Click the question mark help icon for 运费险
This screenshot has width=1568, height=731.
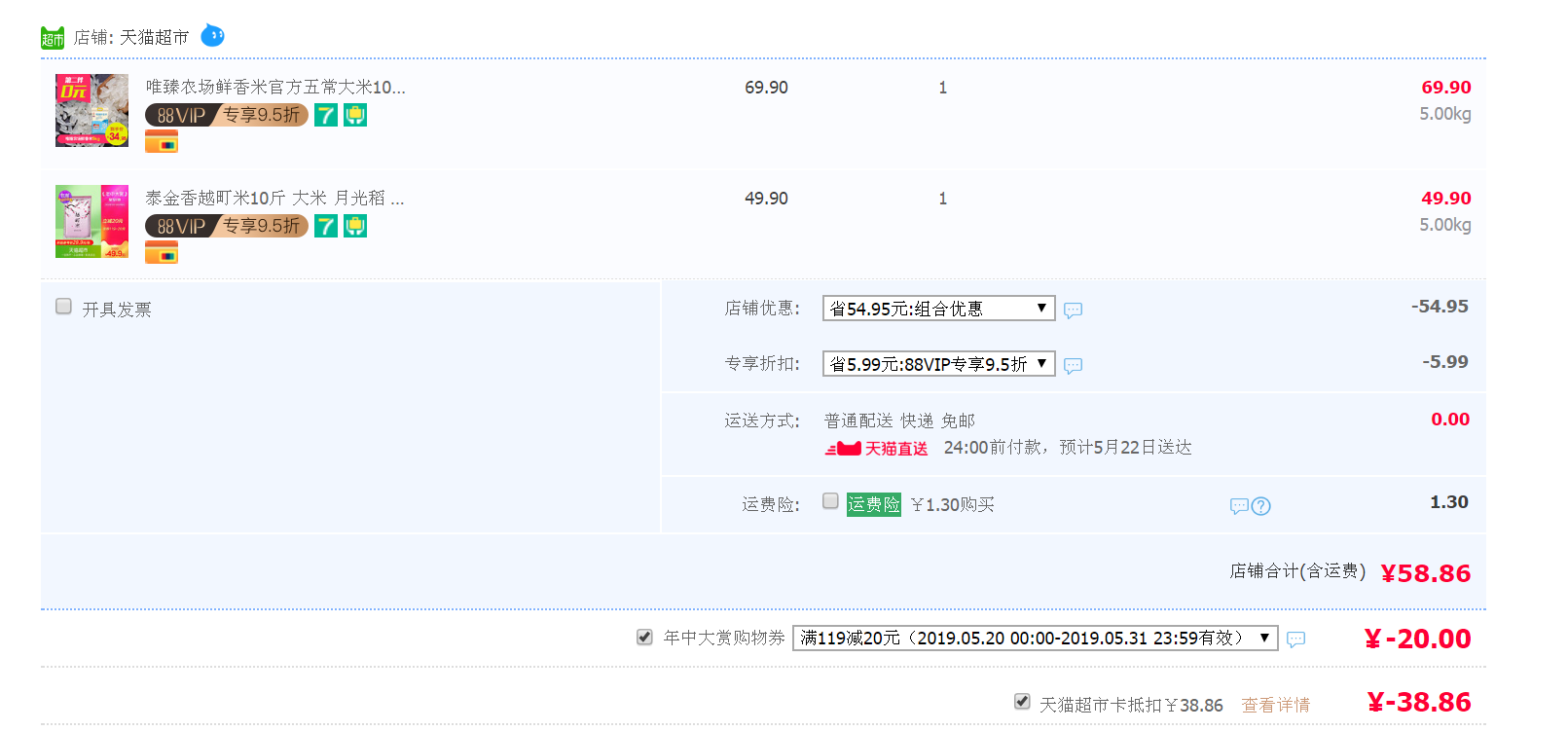(x=1260, y=506)
